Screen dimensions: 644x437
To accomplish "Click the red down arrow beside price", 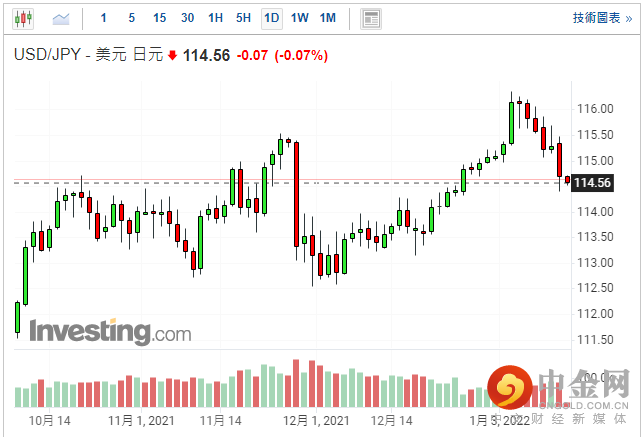I will [173, 56].
